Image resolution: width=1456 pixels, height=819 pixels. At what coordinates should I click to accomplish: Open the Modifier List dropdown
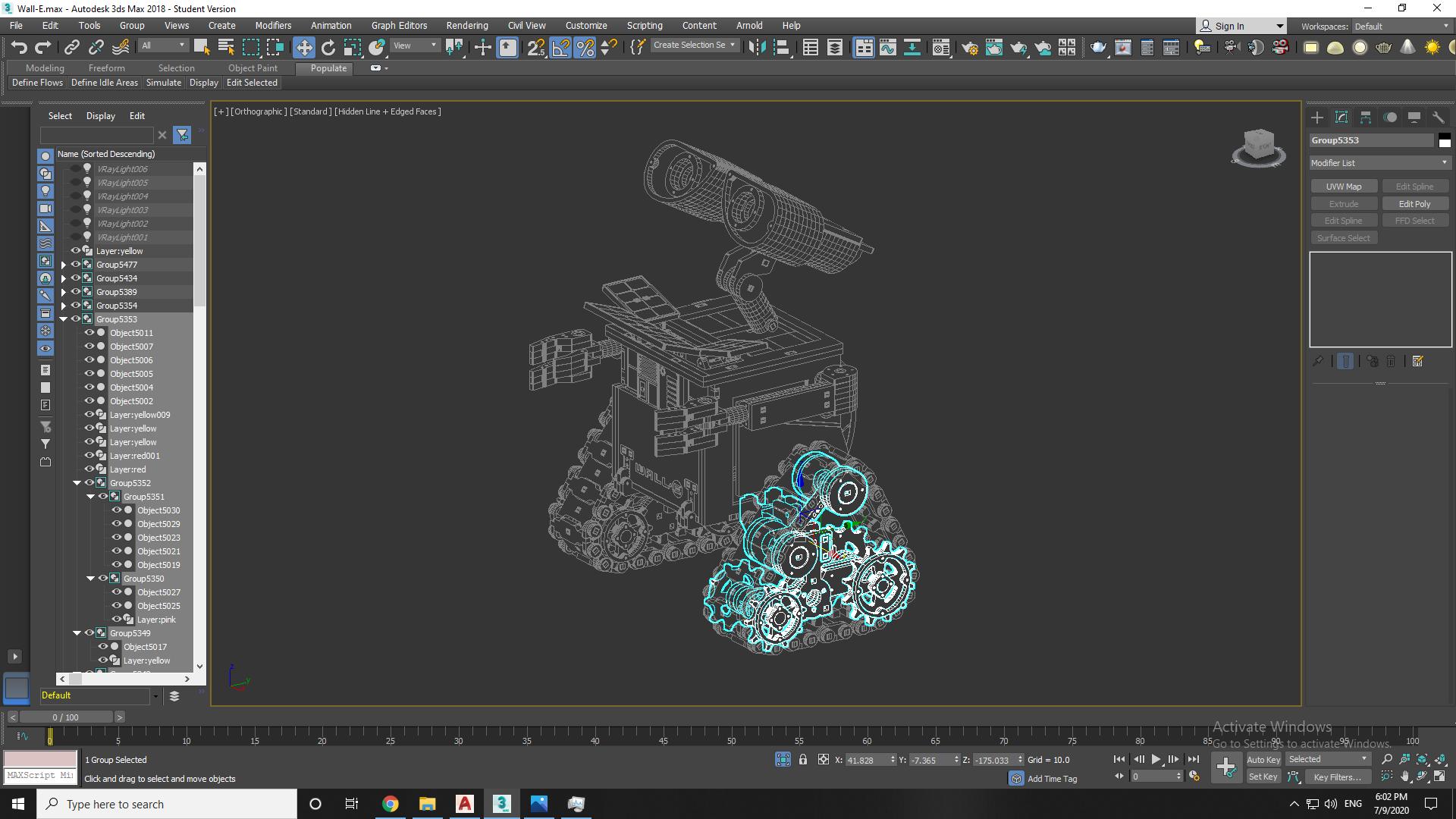pyautogui.click(x=1379, y=163)
